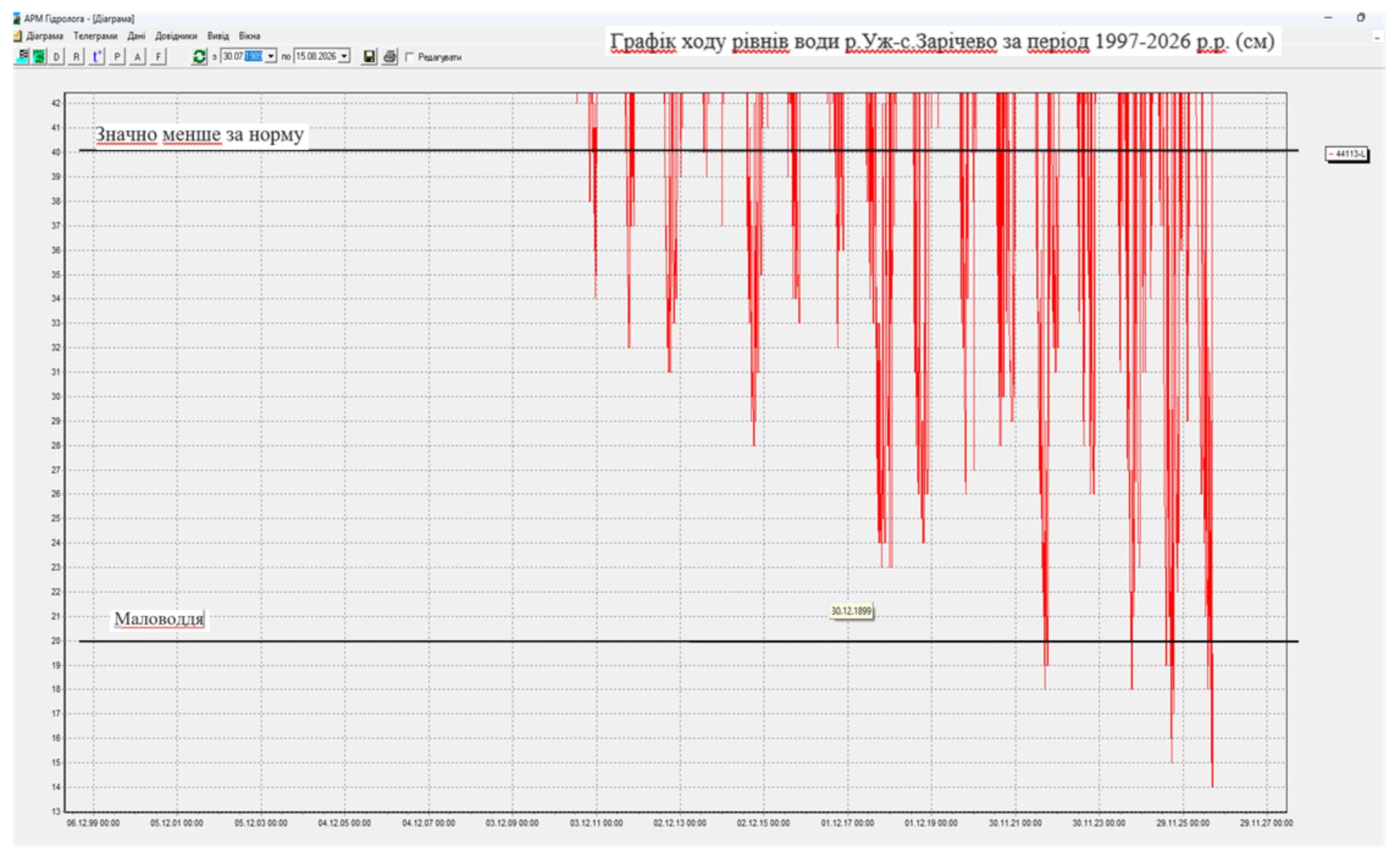This screenshot has height=860, width=1400.
Task: Click the y-axis value 40
Action: point(56,152)
